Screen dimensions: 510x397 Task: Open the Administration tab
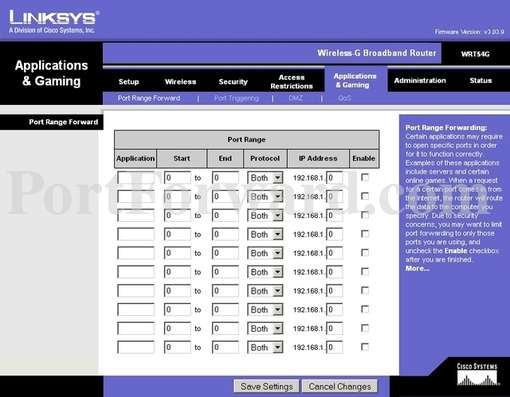pos(420,80)
